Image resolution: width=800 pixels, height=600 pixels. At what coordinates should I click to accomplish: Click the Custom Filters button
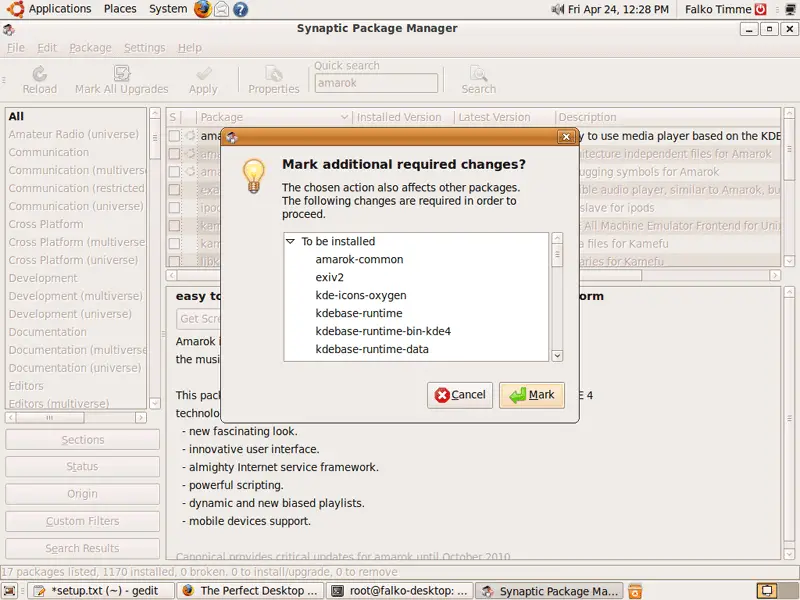(83, 521)
